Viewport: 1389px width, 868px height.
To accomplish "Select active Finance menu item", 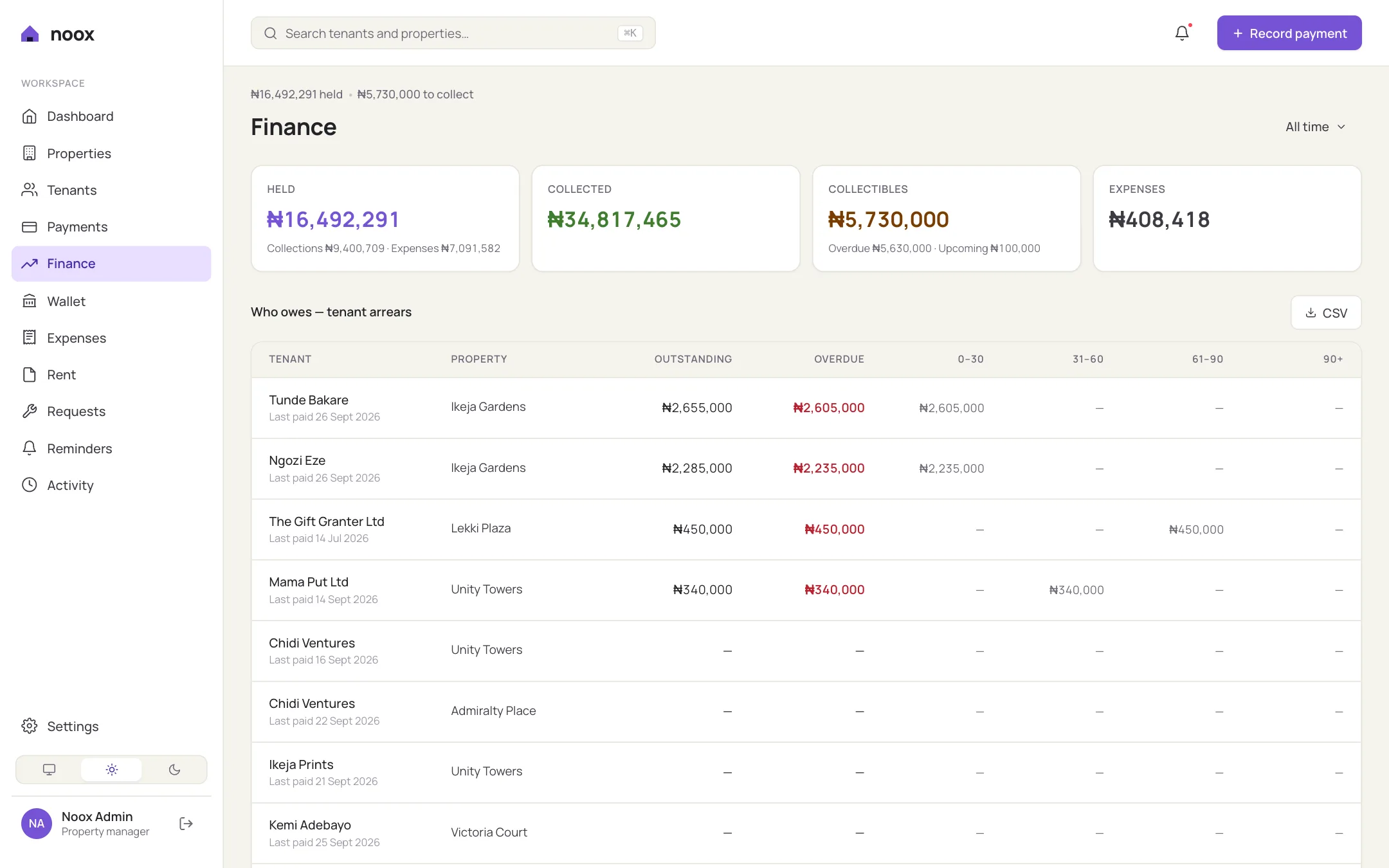I will pos(111,264).
